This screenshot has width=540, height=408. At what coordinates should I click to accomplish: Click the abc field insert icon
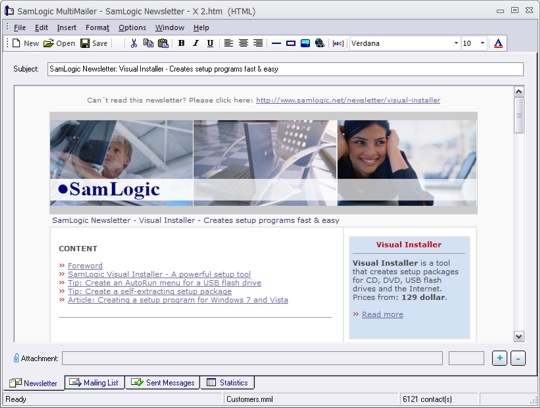click(338, 43)
